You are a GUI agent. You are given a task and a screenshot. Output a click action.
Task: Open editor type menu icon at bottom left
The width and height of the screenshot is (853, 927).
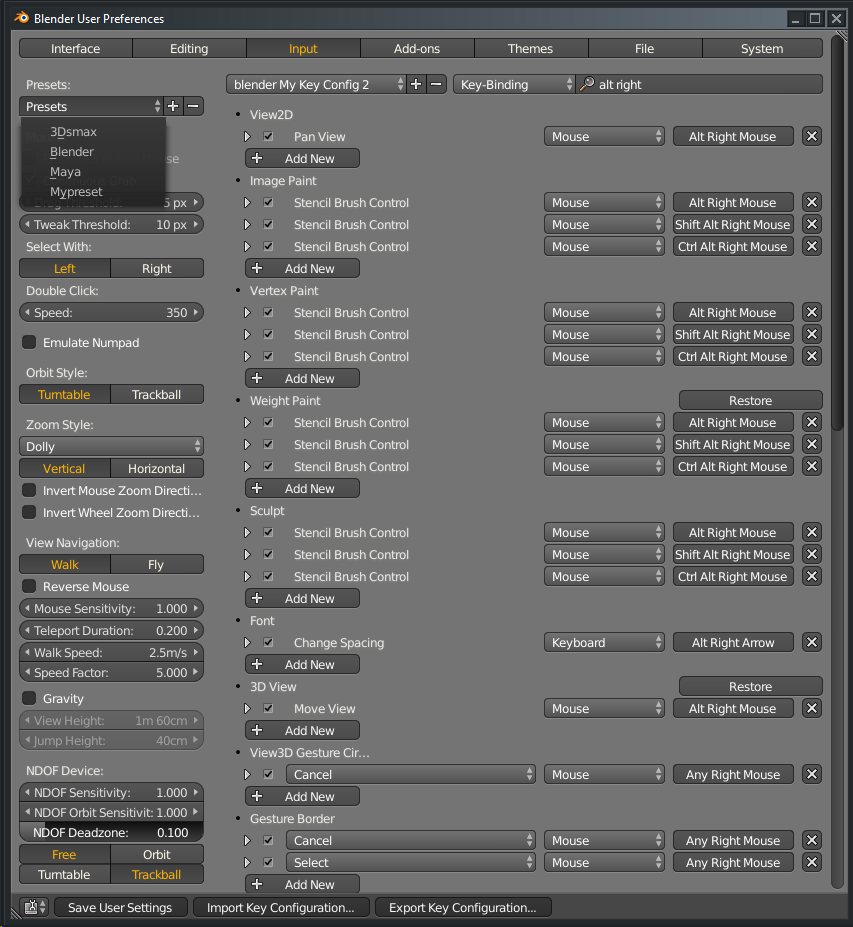(x=34, y=907)
